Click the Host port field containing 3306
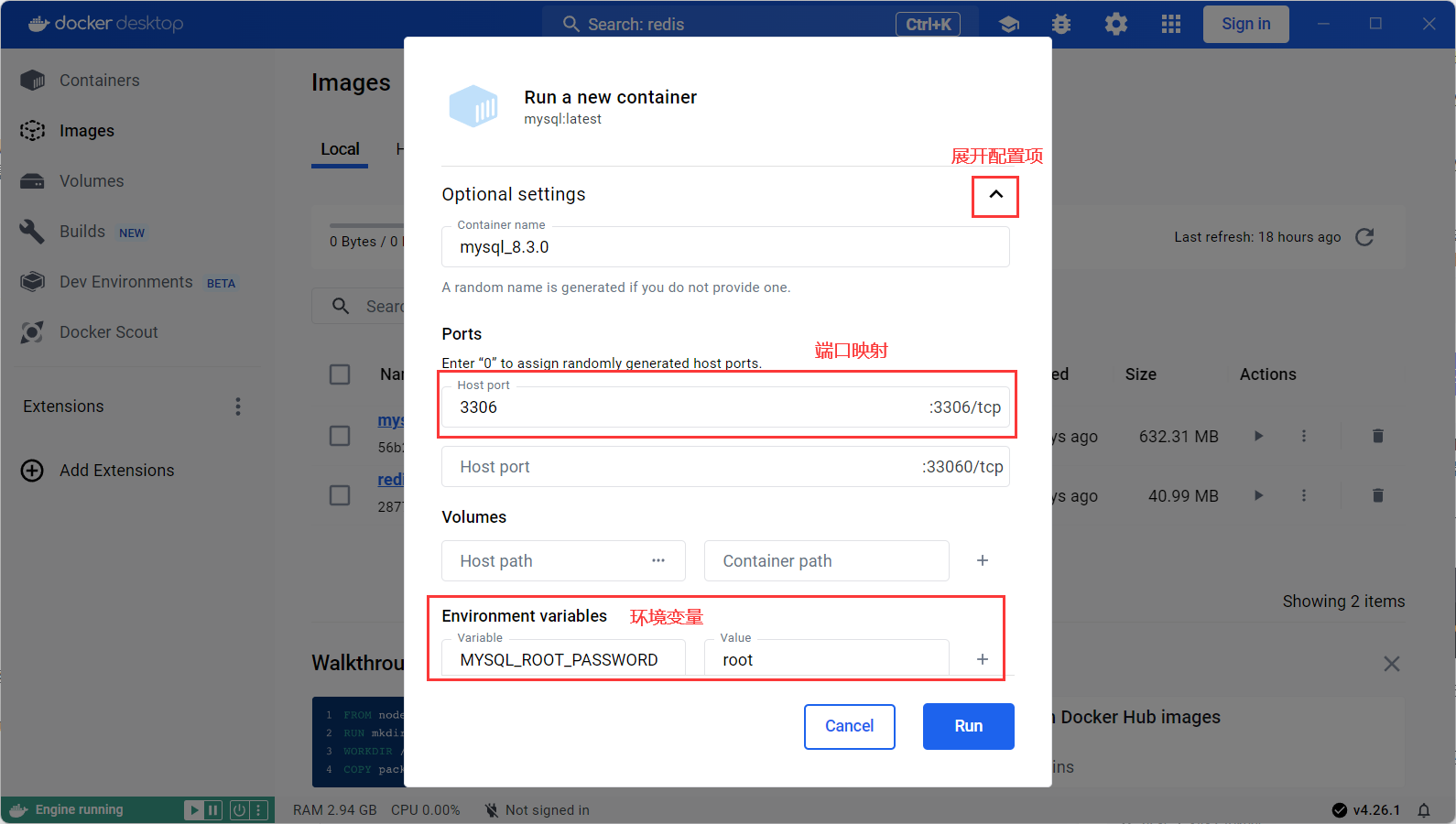 coord(725,407)
